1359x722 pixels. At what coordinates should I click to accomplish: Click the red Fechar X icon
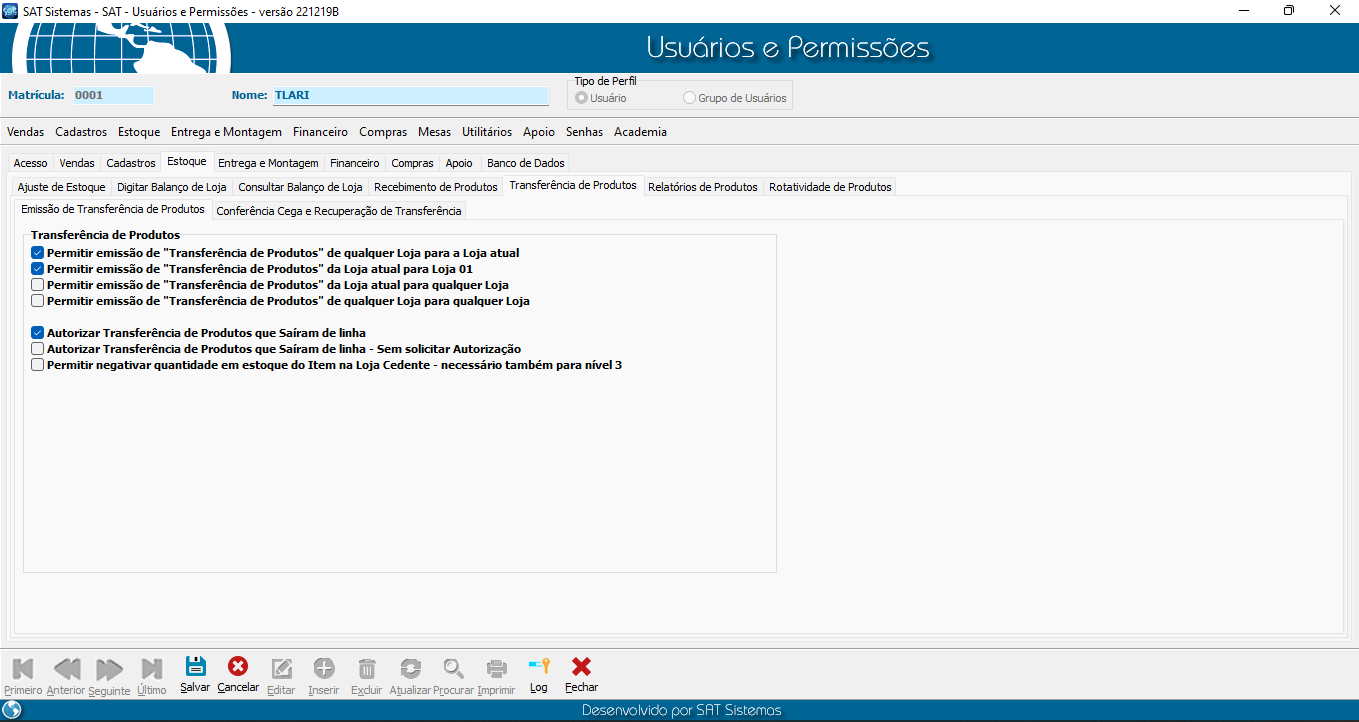pos(581,667)
